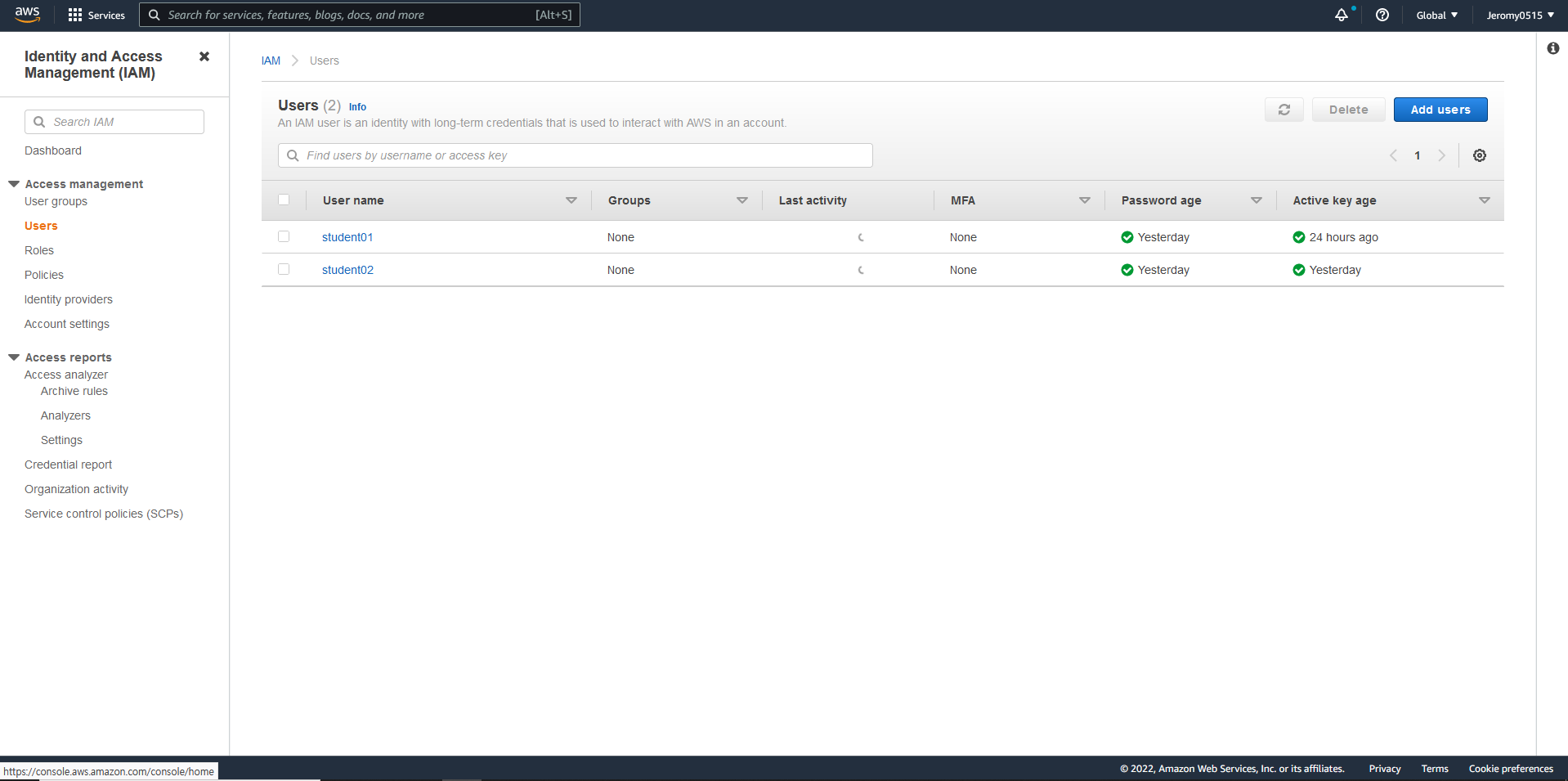
Task: Refresh the users list
Action: [1284, 110]
